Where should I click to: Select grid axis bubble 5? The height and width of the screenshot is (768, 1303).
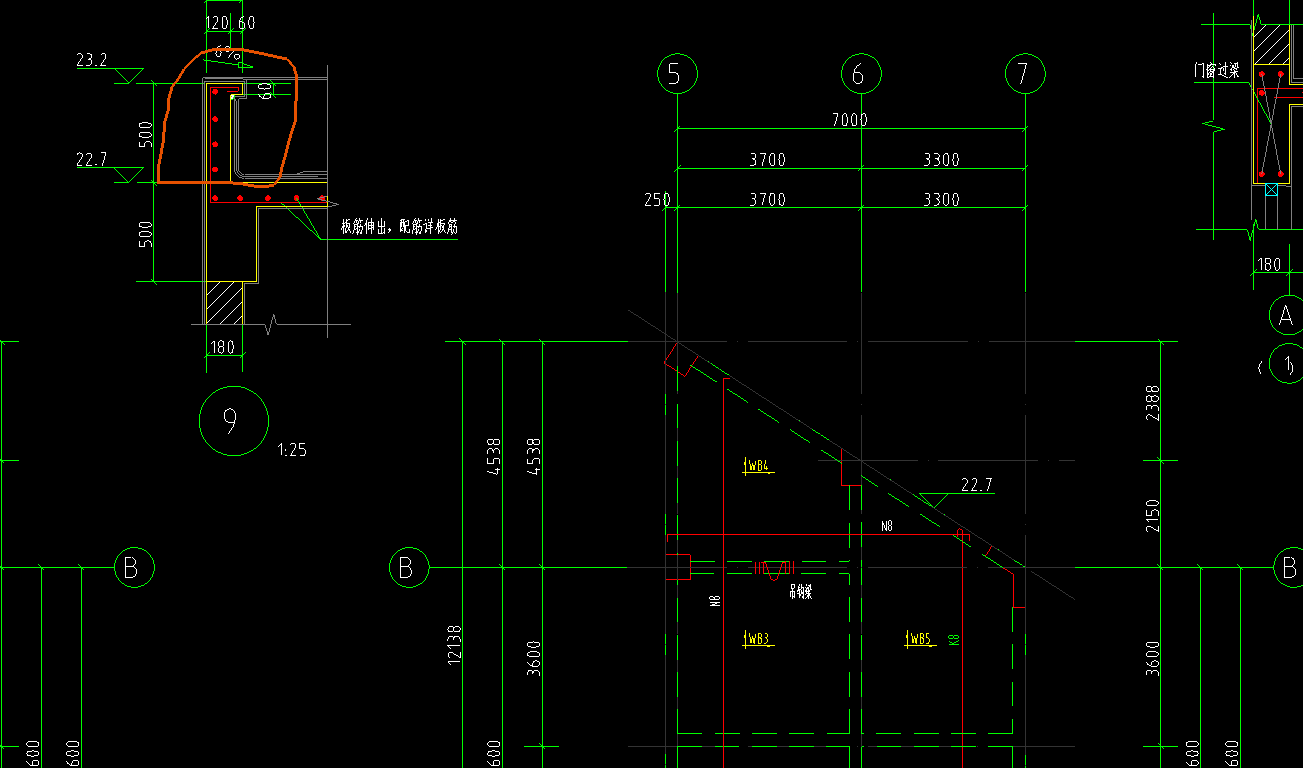point(677,74)
